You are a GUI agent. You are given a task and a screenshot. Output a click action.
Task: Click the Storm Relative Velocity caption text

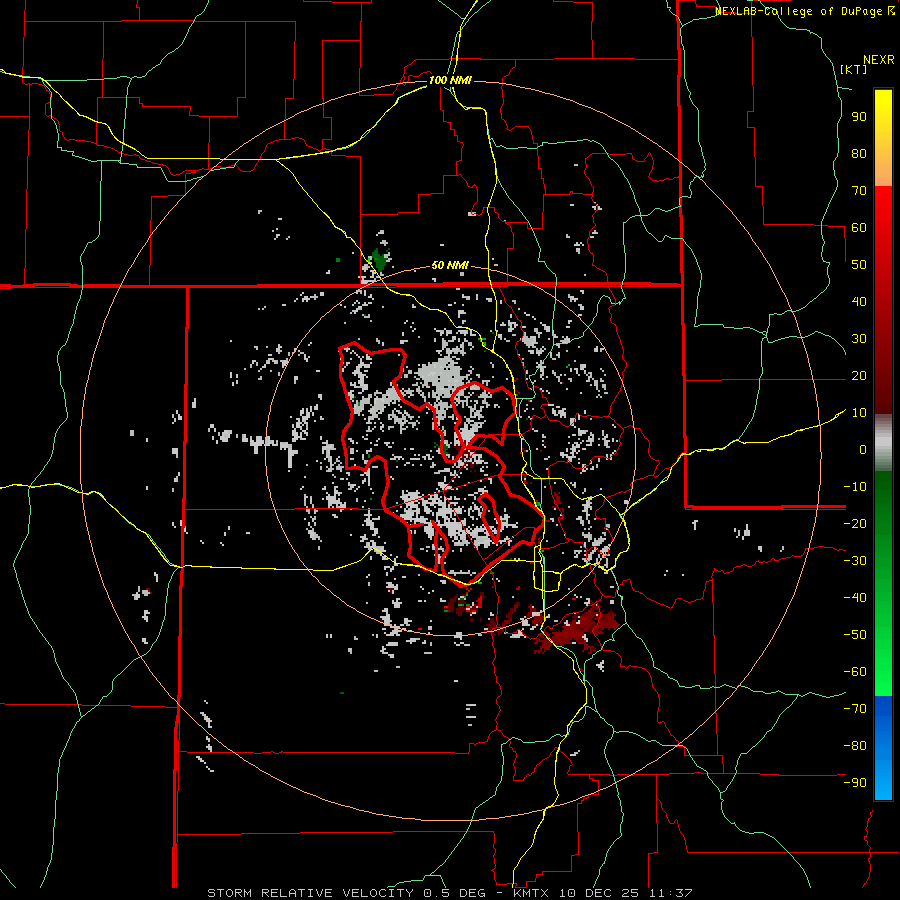[308, 892]
